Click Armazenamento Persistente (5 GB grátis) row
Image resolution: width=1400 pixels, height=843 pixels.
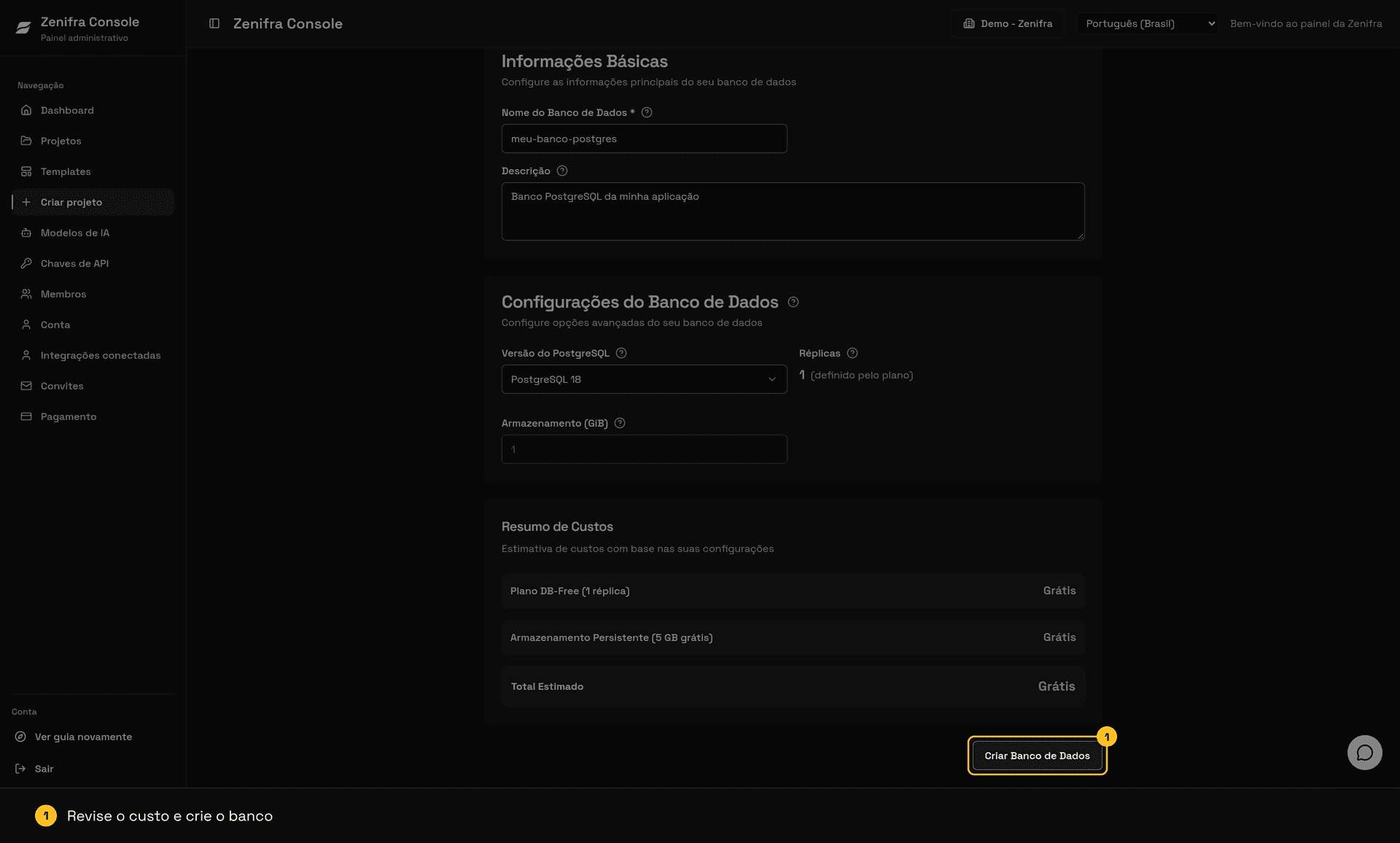tap(793, 637)
